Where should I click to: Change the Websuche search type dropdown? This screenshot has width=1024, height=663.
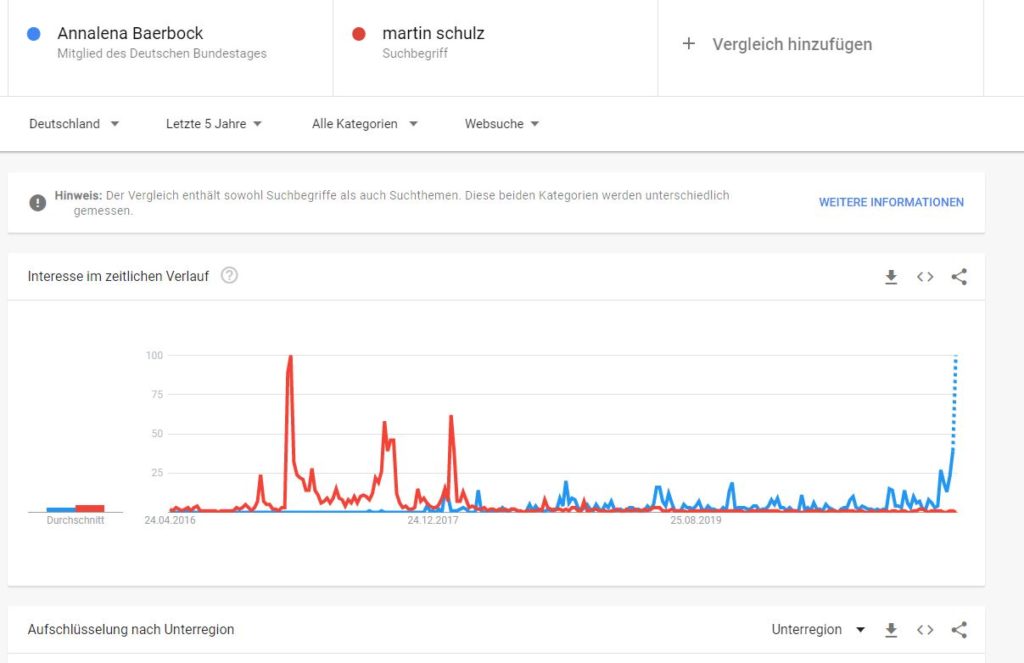point(502,123)
